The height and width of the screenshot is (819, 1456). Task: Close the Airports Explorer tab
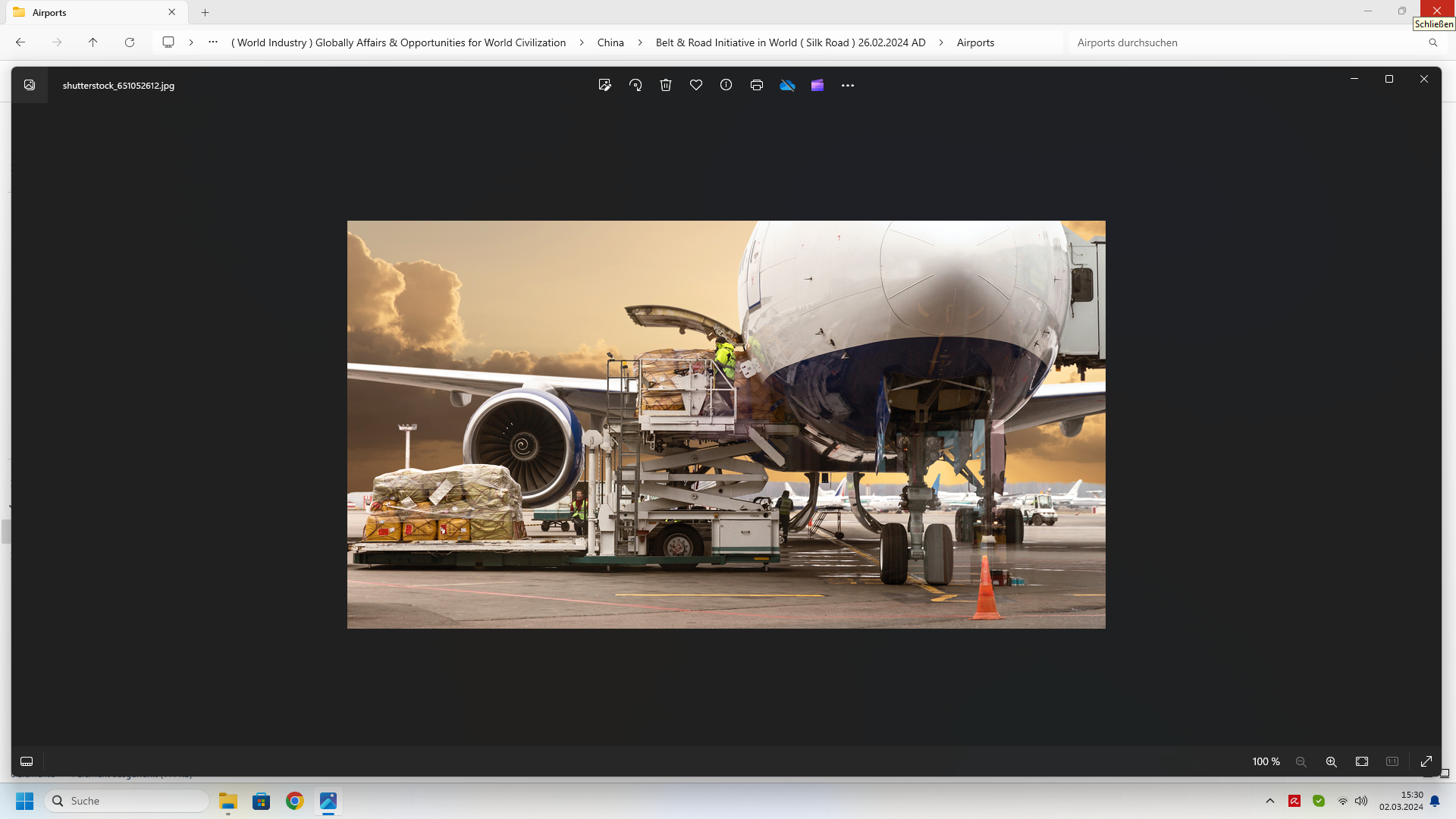click(172, 12)
